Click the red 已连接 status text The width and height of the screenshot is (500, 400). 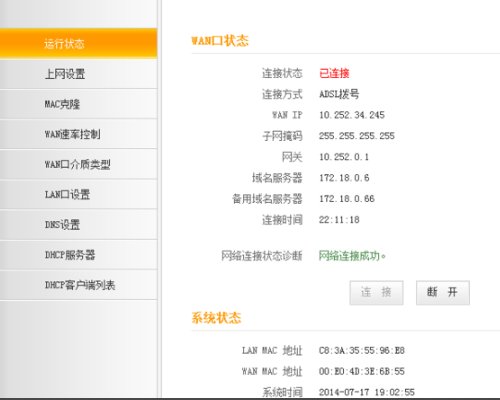coord(334,73)
